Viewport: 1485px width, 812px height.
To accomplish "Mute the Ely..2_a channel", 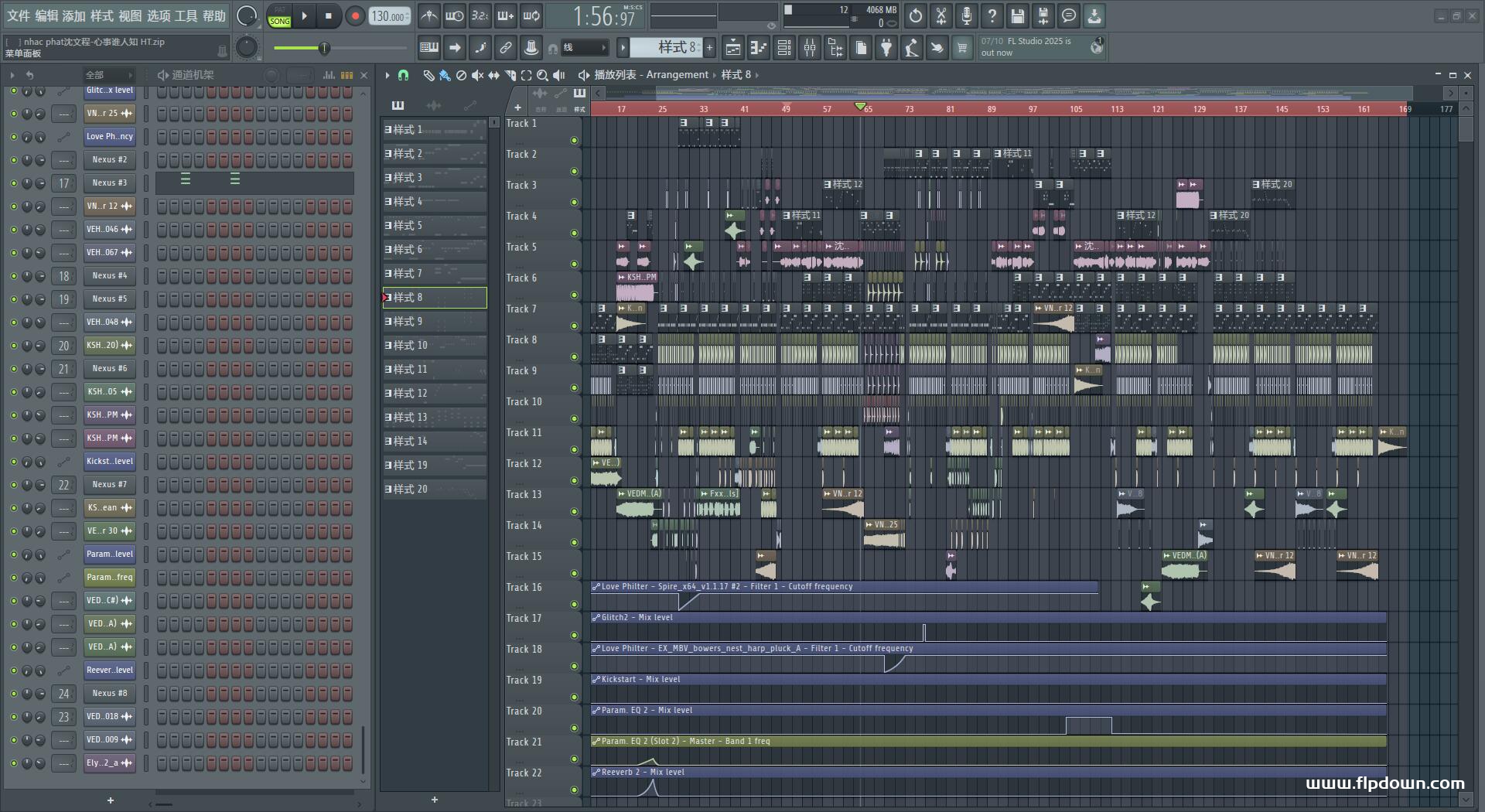I will click(x=13, y=763).
